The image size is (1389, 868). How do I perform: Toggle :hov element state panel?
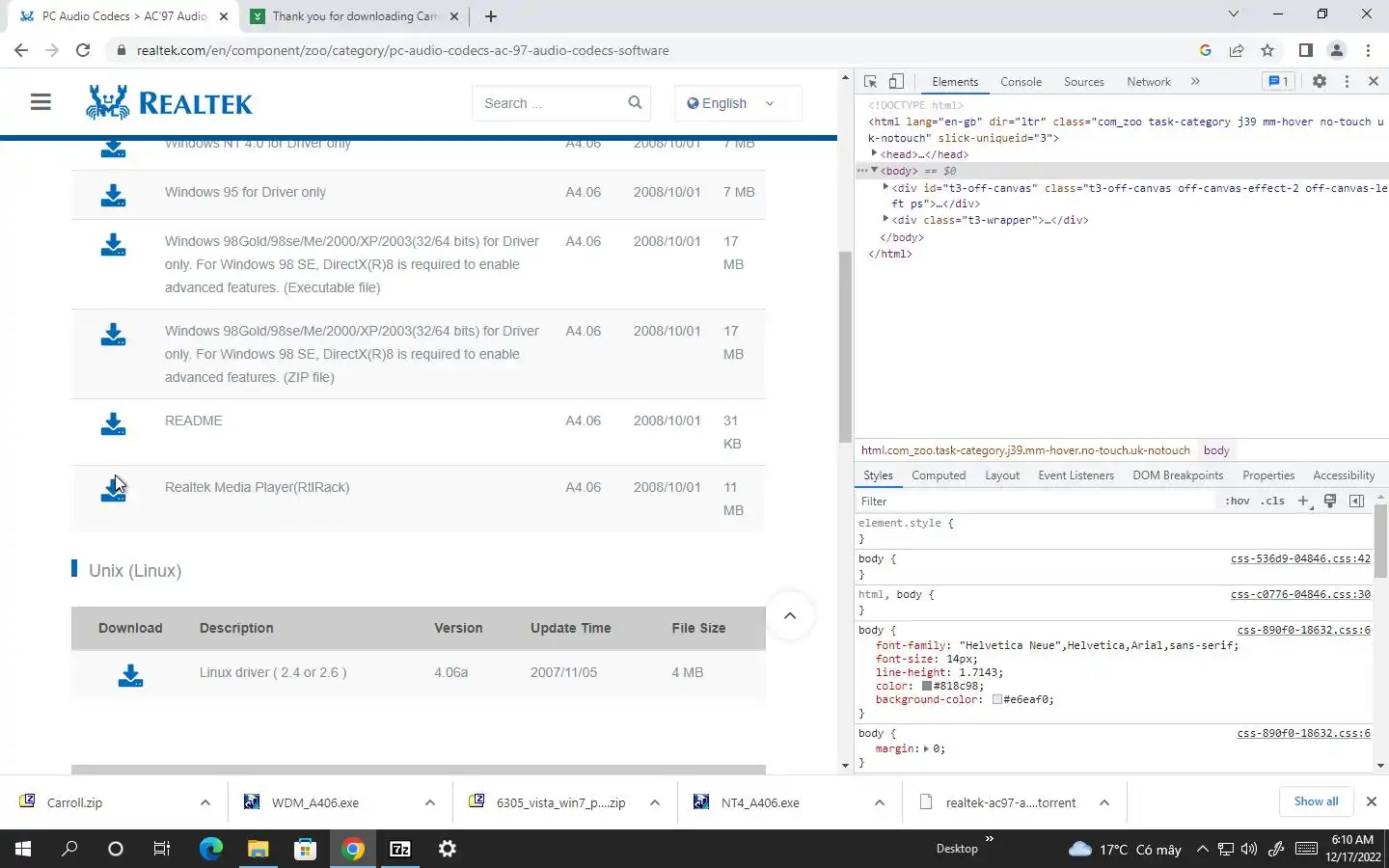click(x=1238, y=501)
